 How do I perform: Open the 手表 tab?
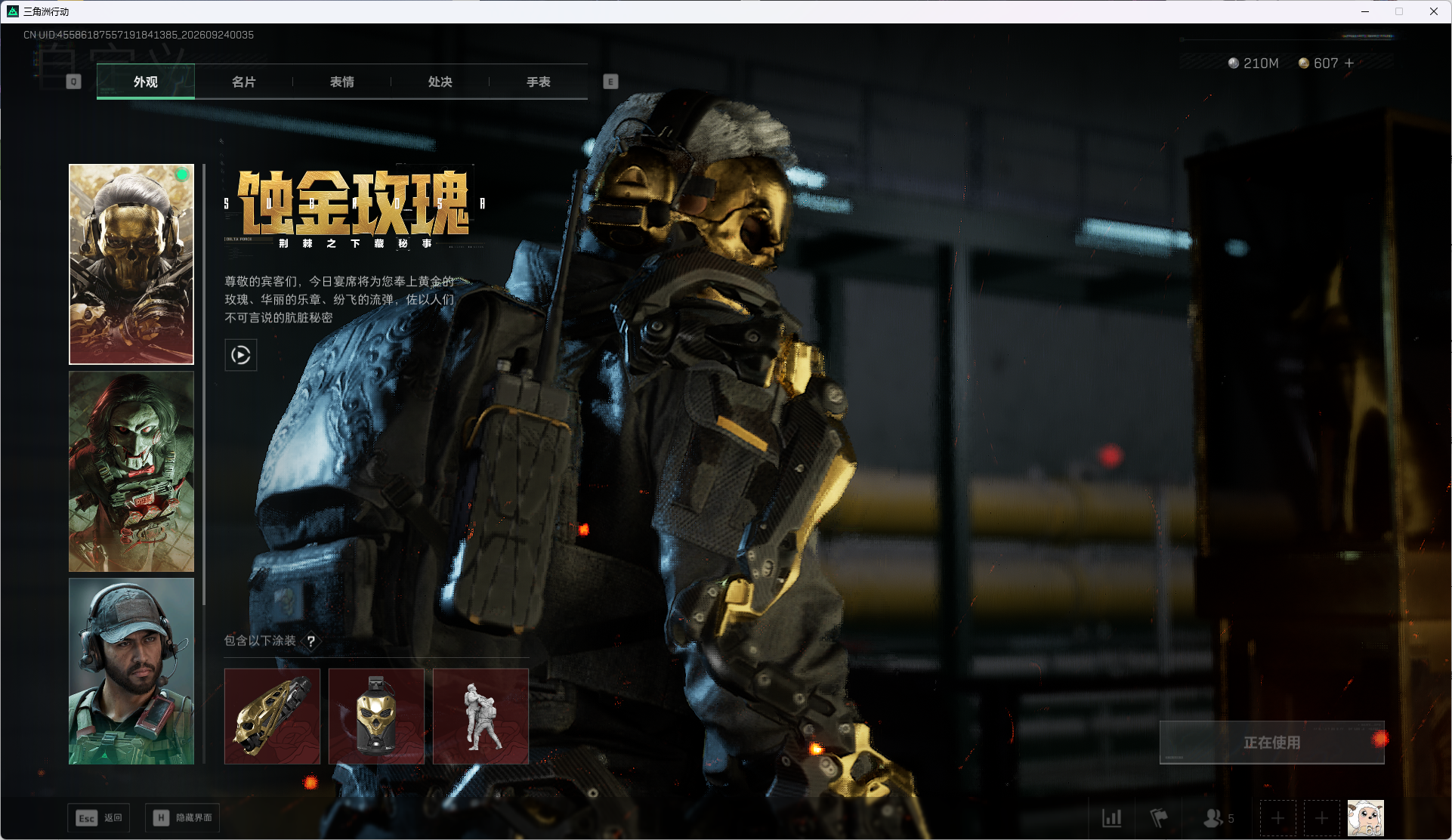pos(539,82)
